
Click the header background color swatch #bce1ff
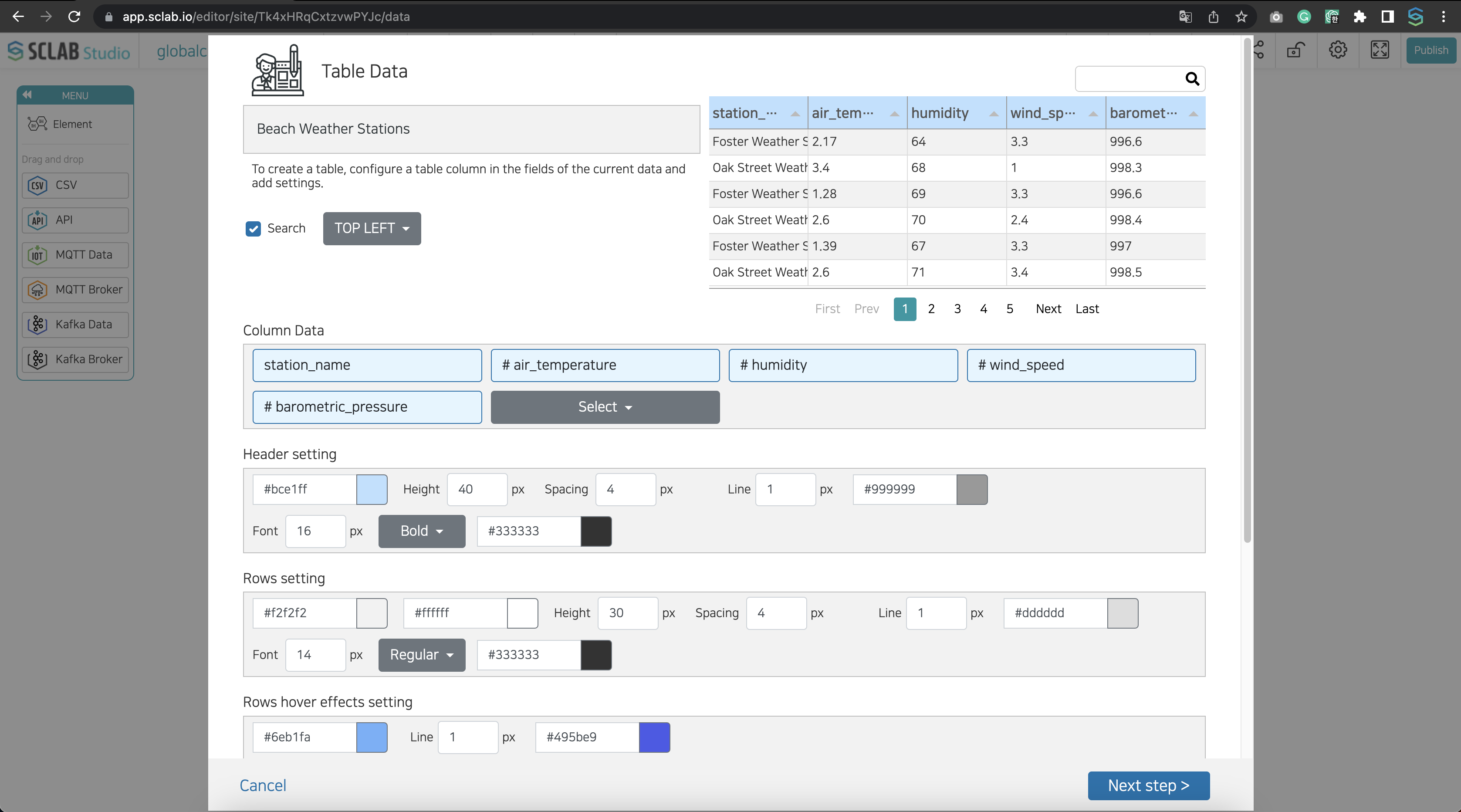coord(371,489)
